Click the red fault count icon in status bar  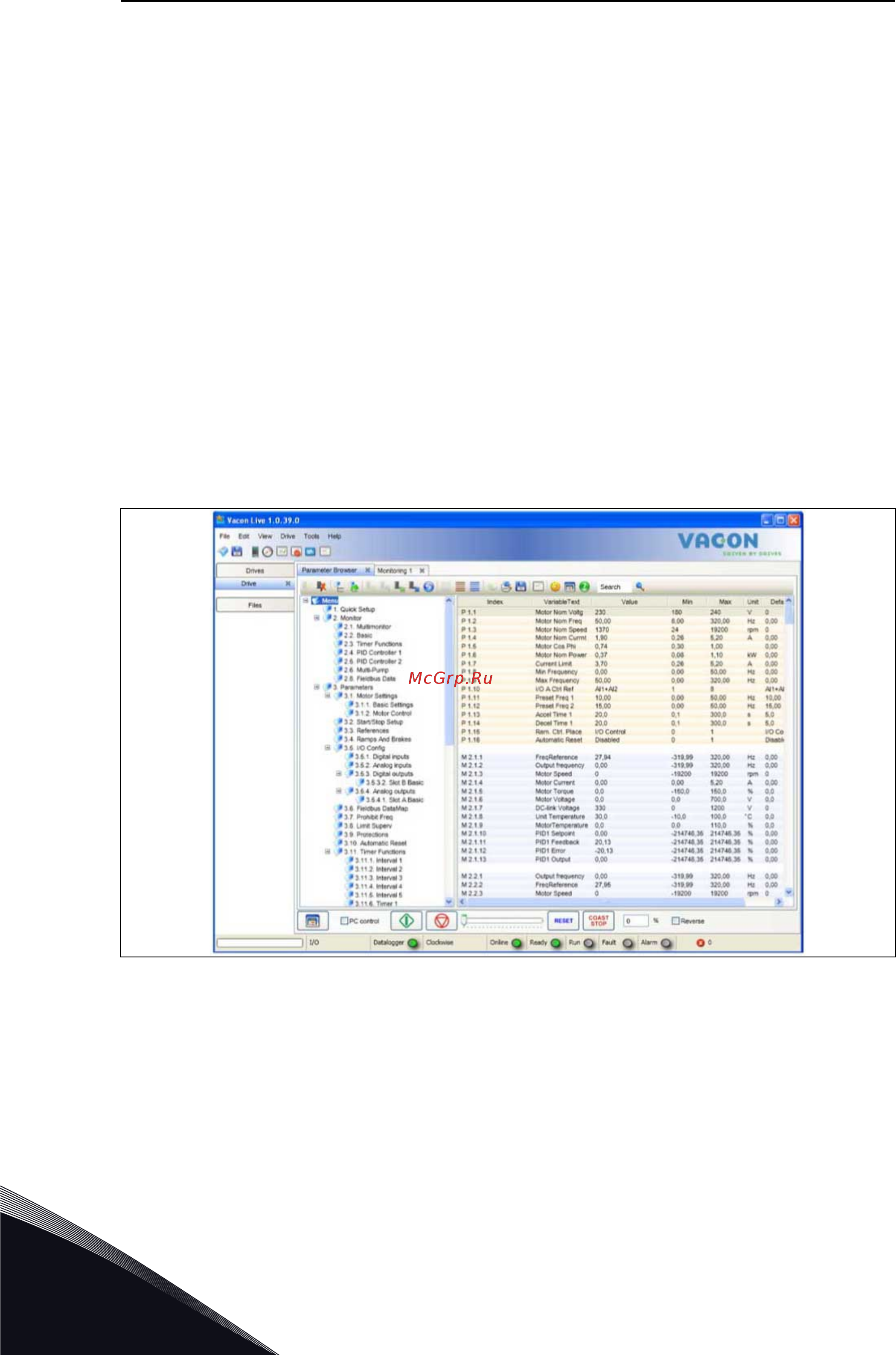click(700, 942)
